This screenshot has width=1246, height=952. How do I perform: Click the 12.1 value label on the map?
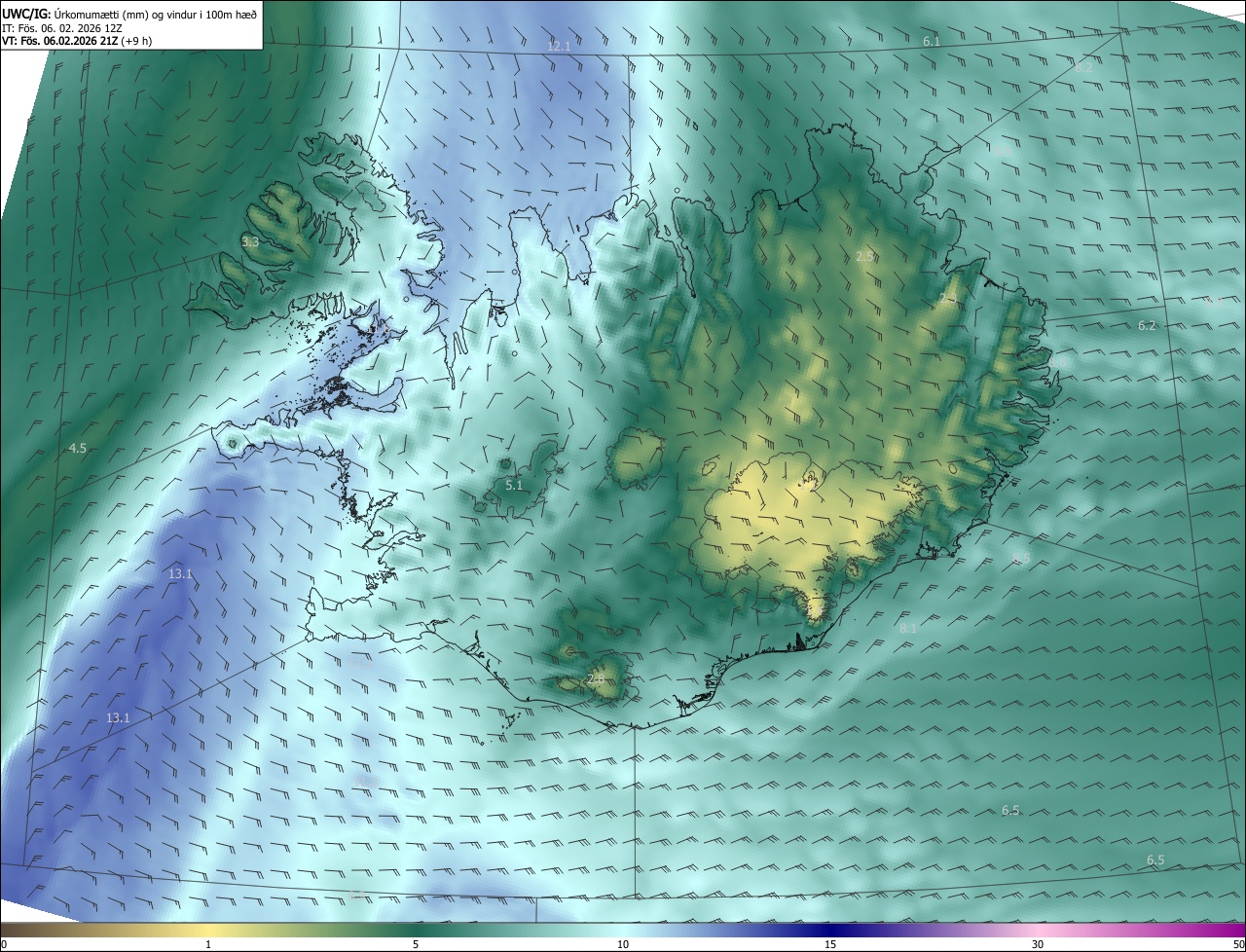pyautogui.click(x=559, y=46)
